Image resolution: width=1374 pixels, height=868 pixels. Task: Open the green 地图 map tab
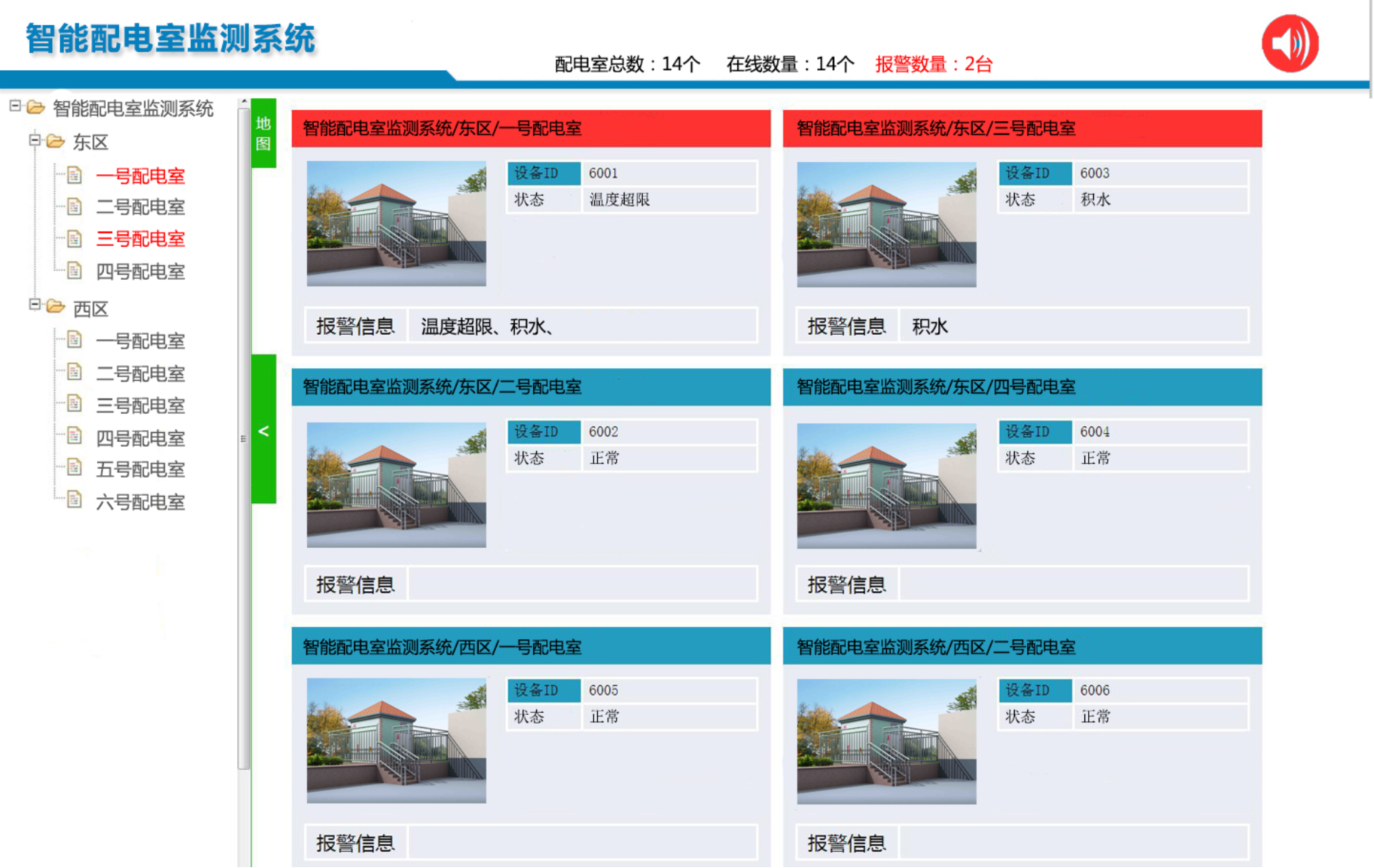[x=264, y=133]
